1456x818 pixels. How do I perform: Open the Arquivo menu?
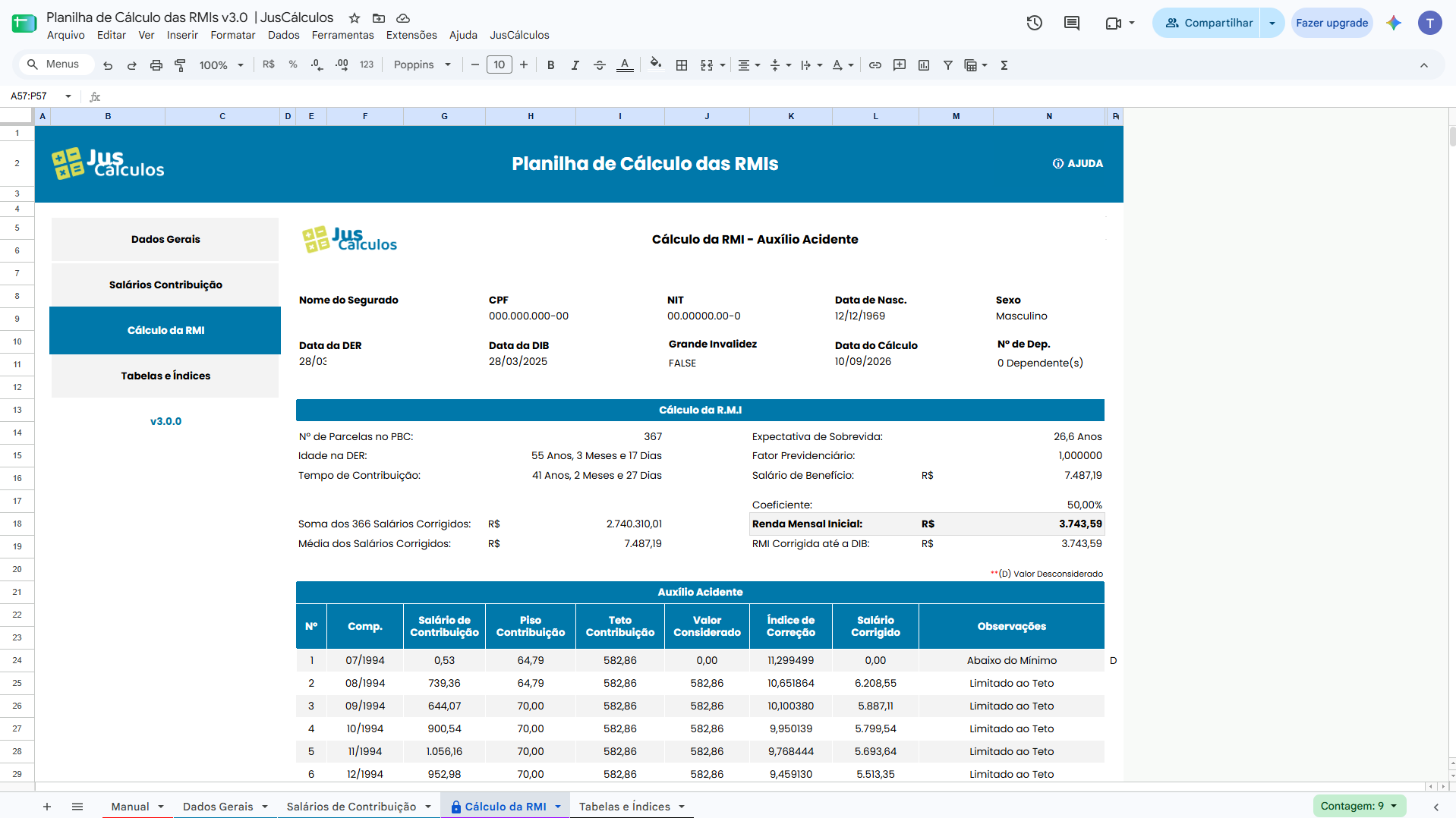click(66, 35)
